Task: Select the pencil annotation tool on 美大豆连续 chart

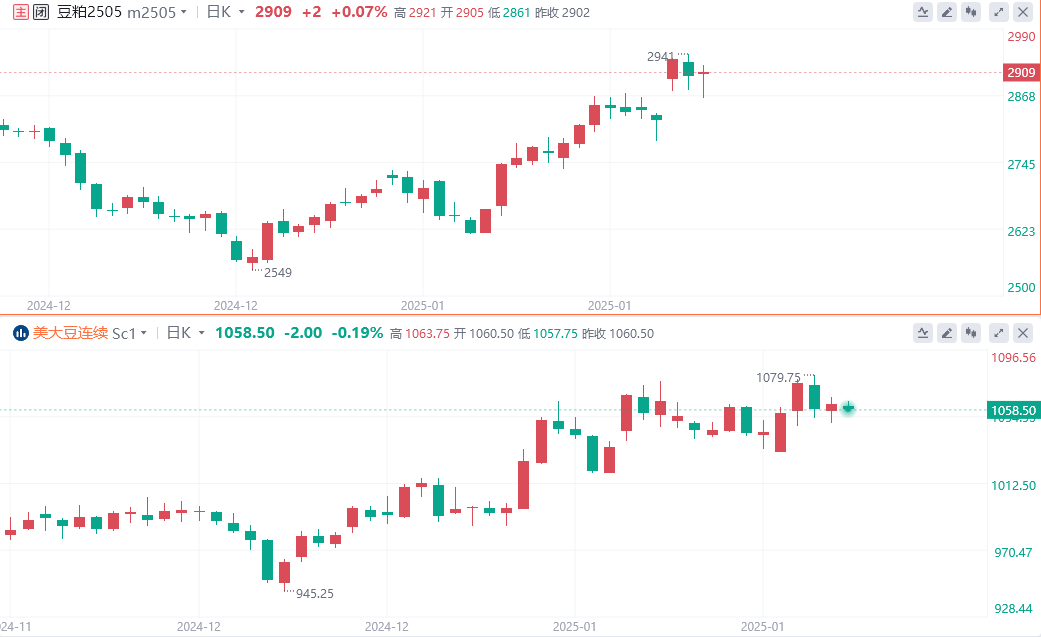Action: point(947,333)
